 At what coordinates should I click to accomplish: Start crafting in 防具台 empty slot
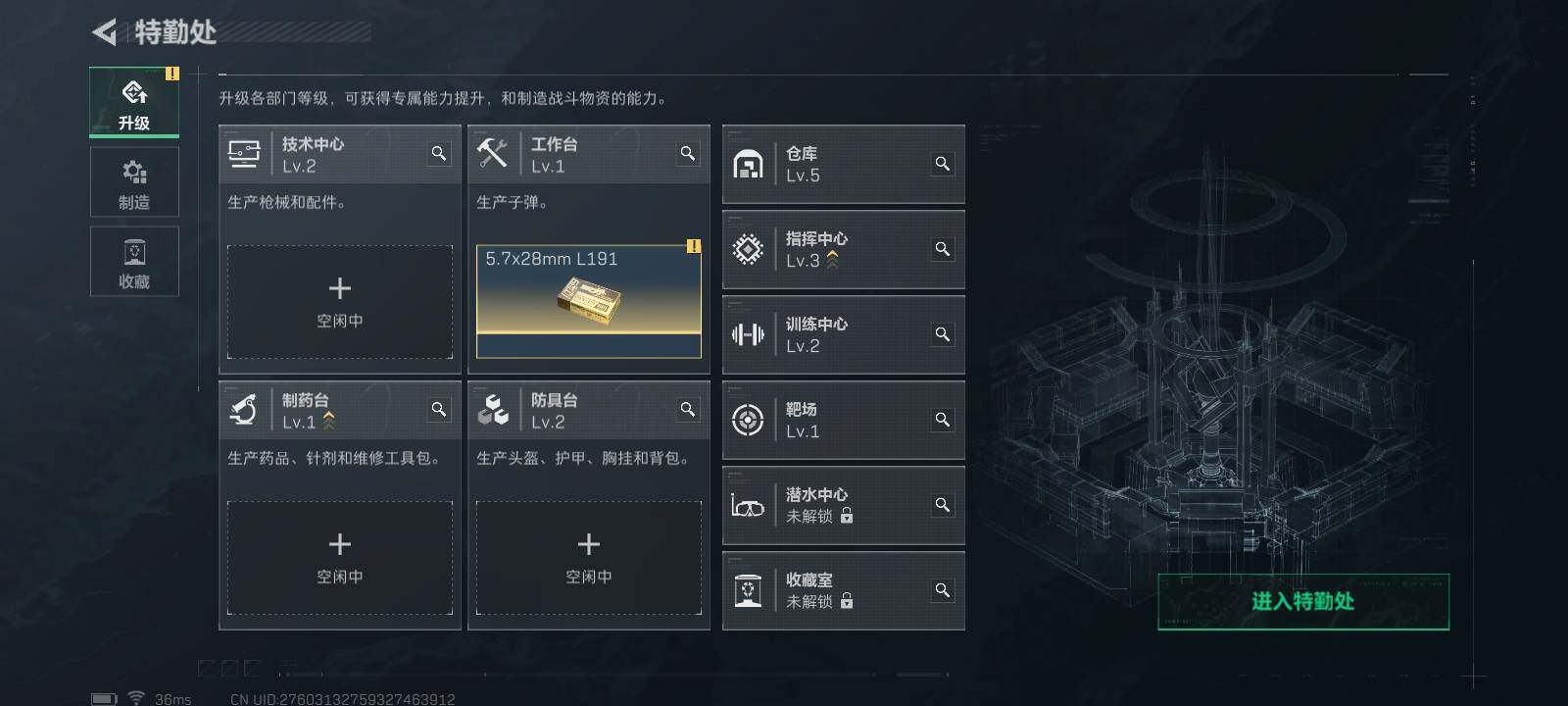589,558
